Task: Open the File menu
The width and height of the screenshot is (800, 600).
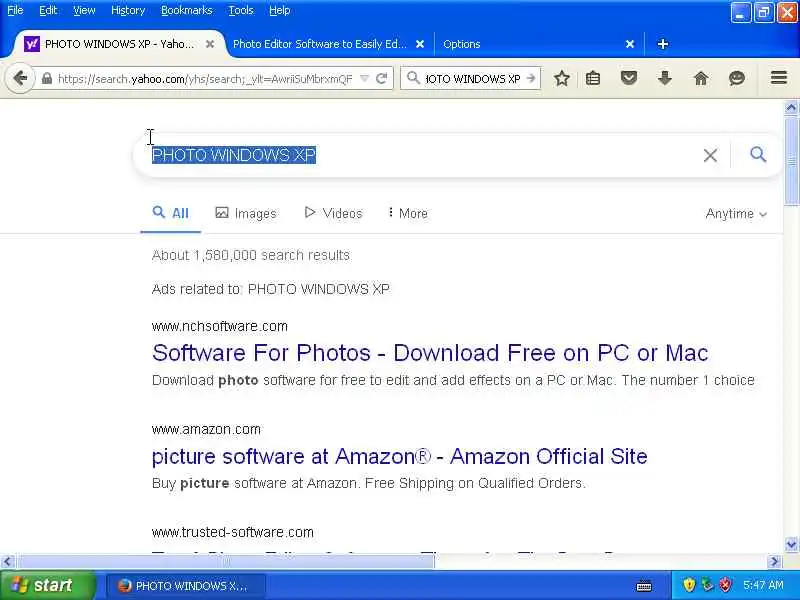Action: pyautogui.click(x=15, y=10)
